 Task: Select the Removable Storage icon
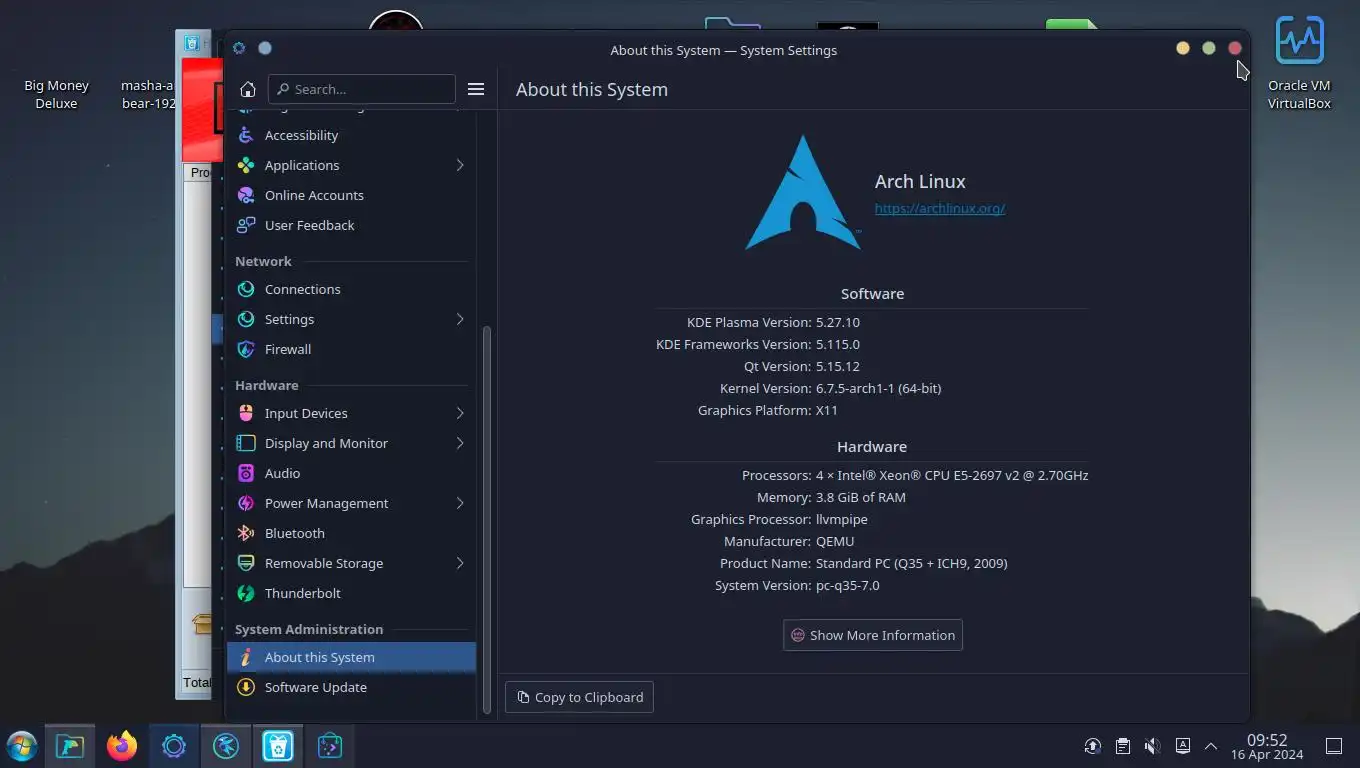pos(246,563)
